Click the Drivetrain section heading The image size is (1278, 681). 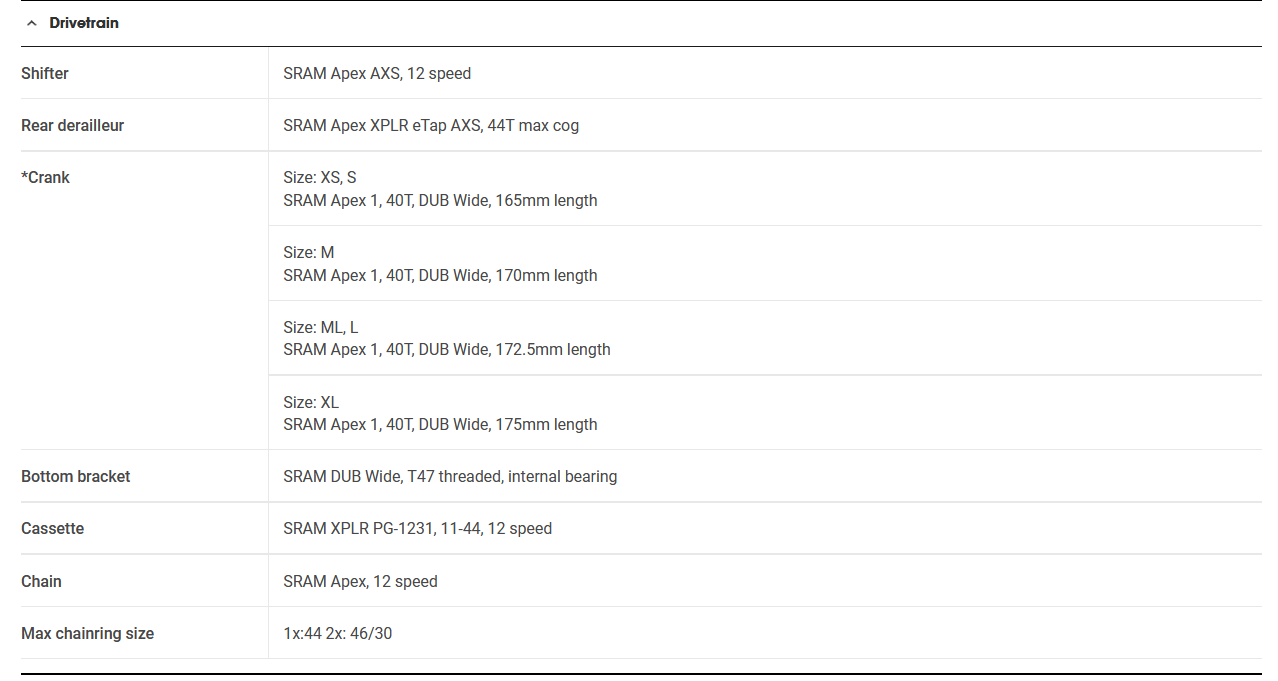84,23
